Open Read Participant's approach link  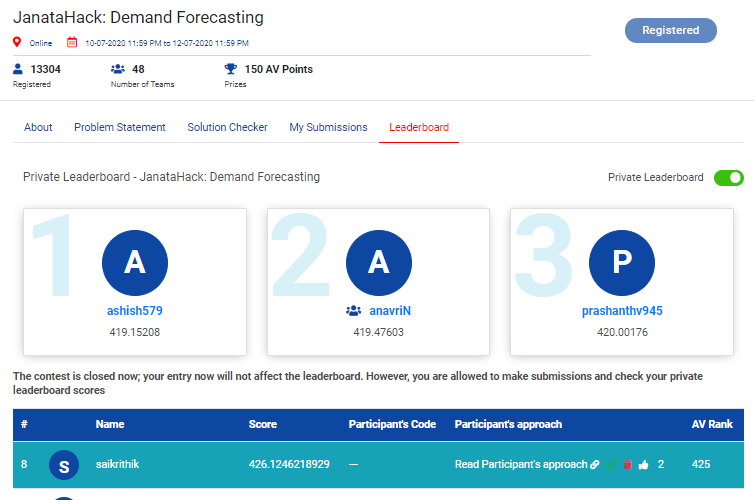click(521, 464)
